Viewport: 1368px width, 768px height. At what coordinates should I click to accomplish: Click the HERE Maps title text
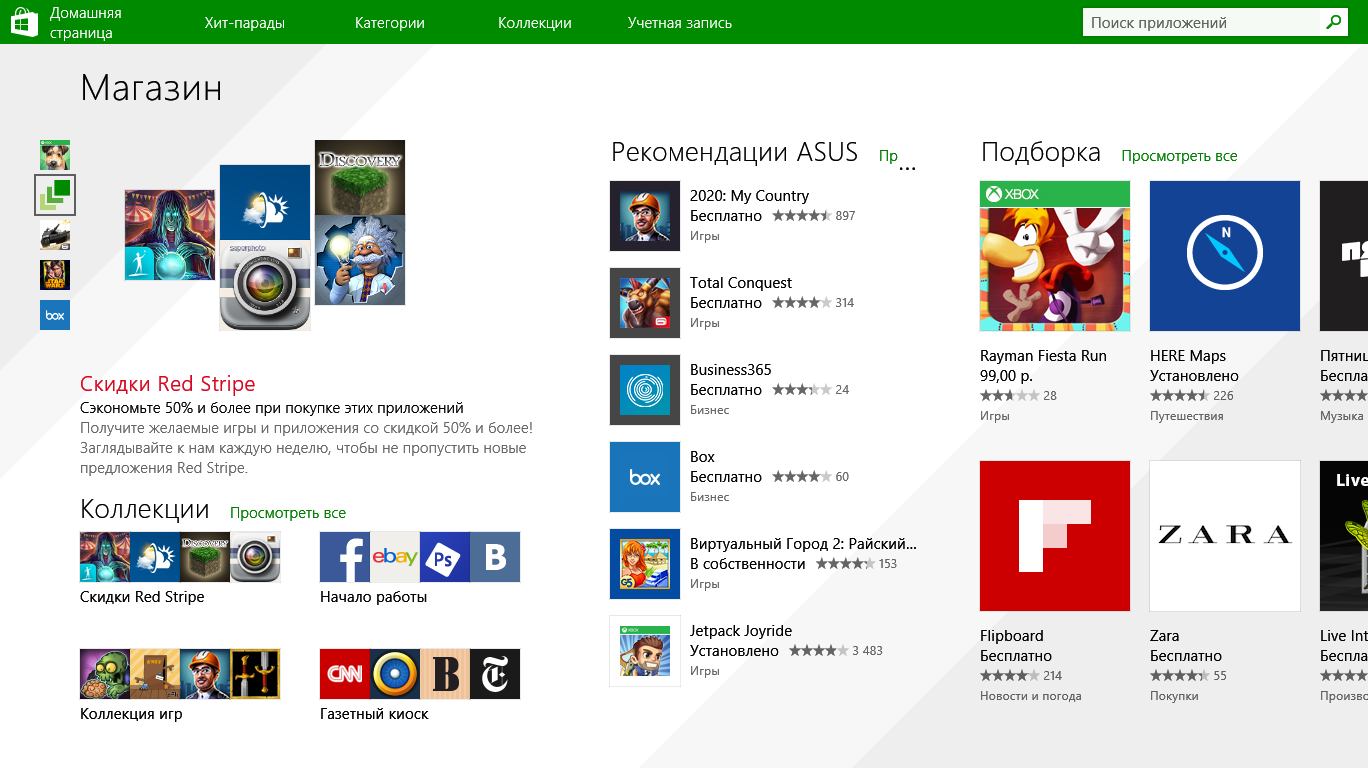(x=1188, y=356)
